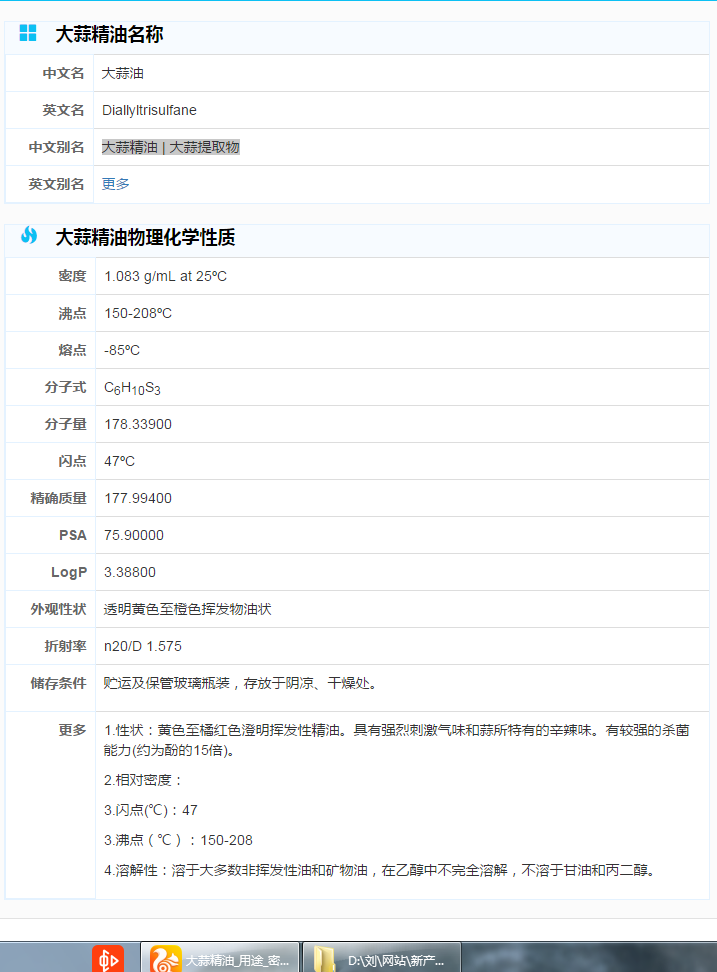Click the line 2.相对密度：
This screenshot has width=717, height=972.
(x=144, y=780)
